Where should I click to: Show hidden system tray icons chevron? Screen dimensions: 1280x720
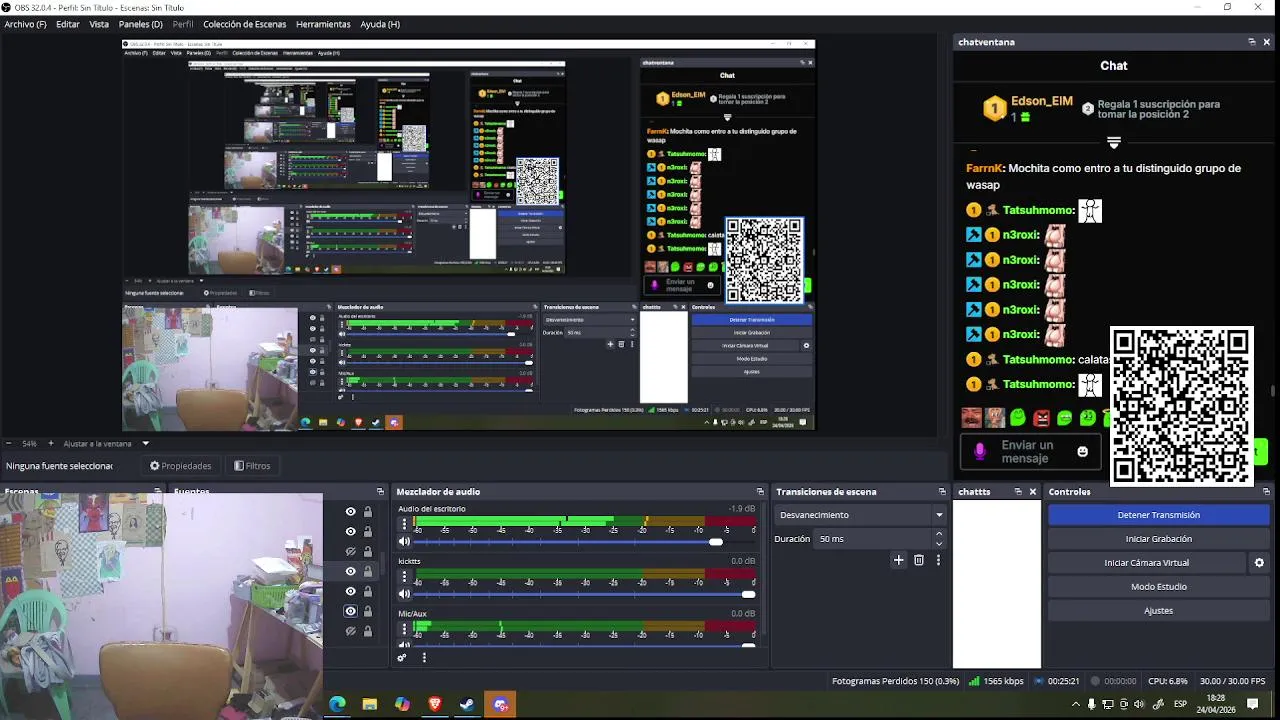click(x=1076, y=704)
